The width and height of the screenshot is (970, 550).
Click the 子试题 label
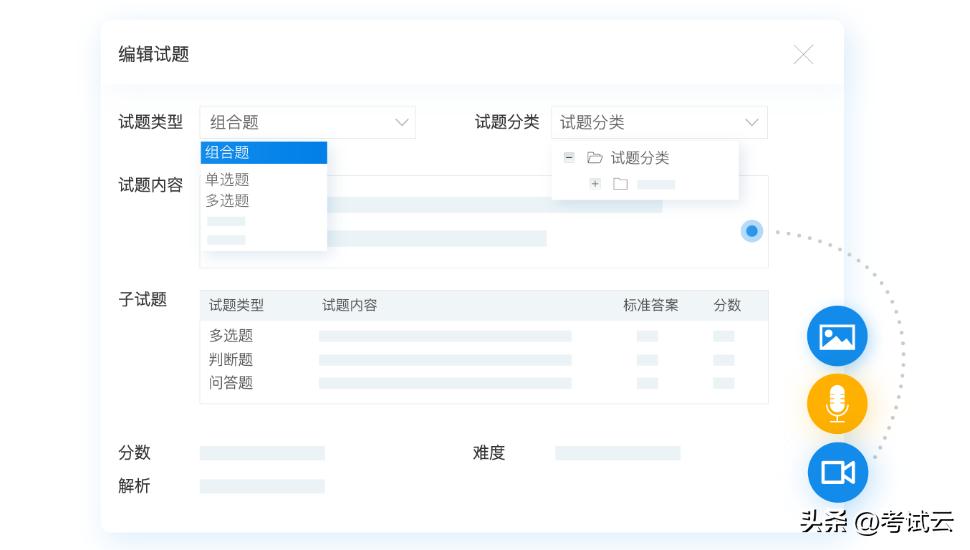click(x=143, y=299)
